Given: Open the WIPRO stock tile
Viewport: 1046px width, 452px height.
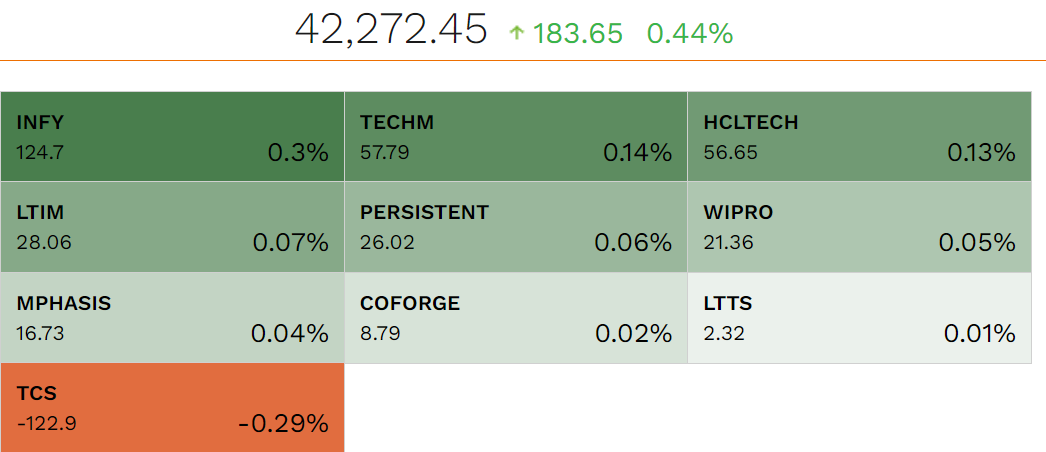Looking at the screenshot, I should (858, 227).
